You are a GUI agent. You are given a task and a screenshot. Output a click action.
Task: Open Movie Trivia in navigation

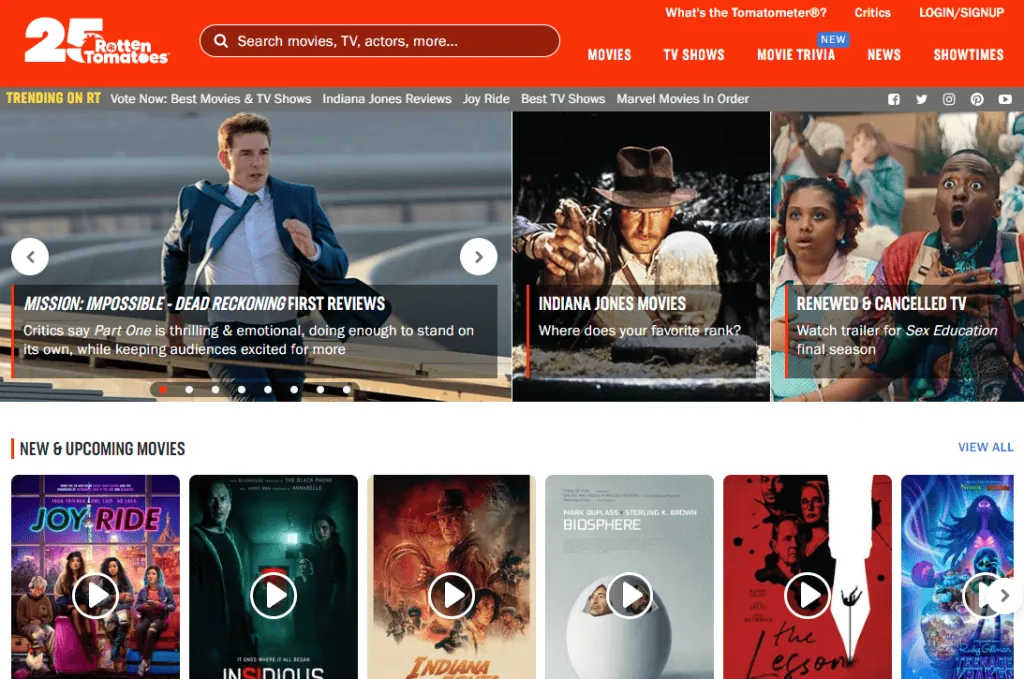796,55
